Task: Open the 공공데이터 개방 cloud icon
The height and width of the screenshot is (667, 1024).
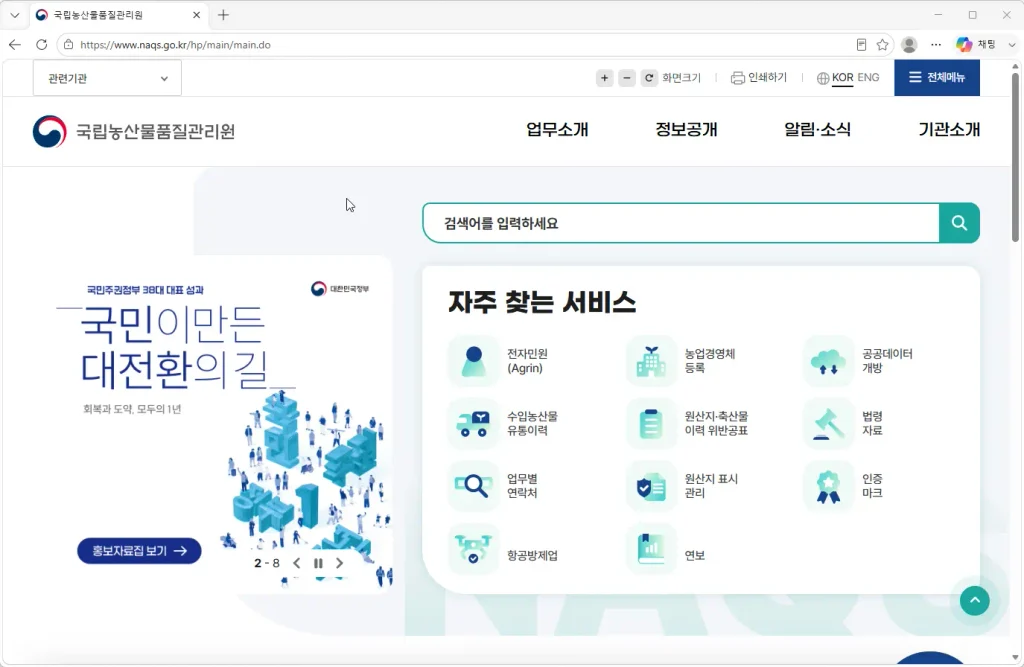Action: click(828, 361)
